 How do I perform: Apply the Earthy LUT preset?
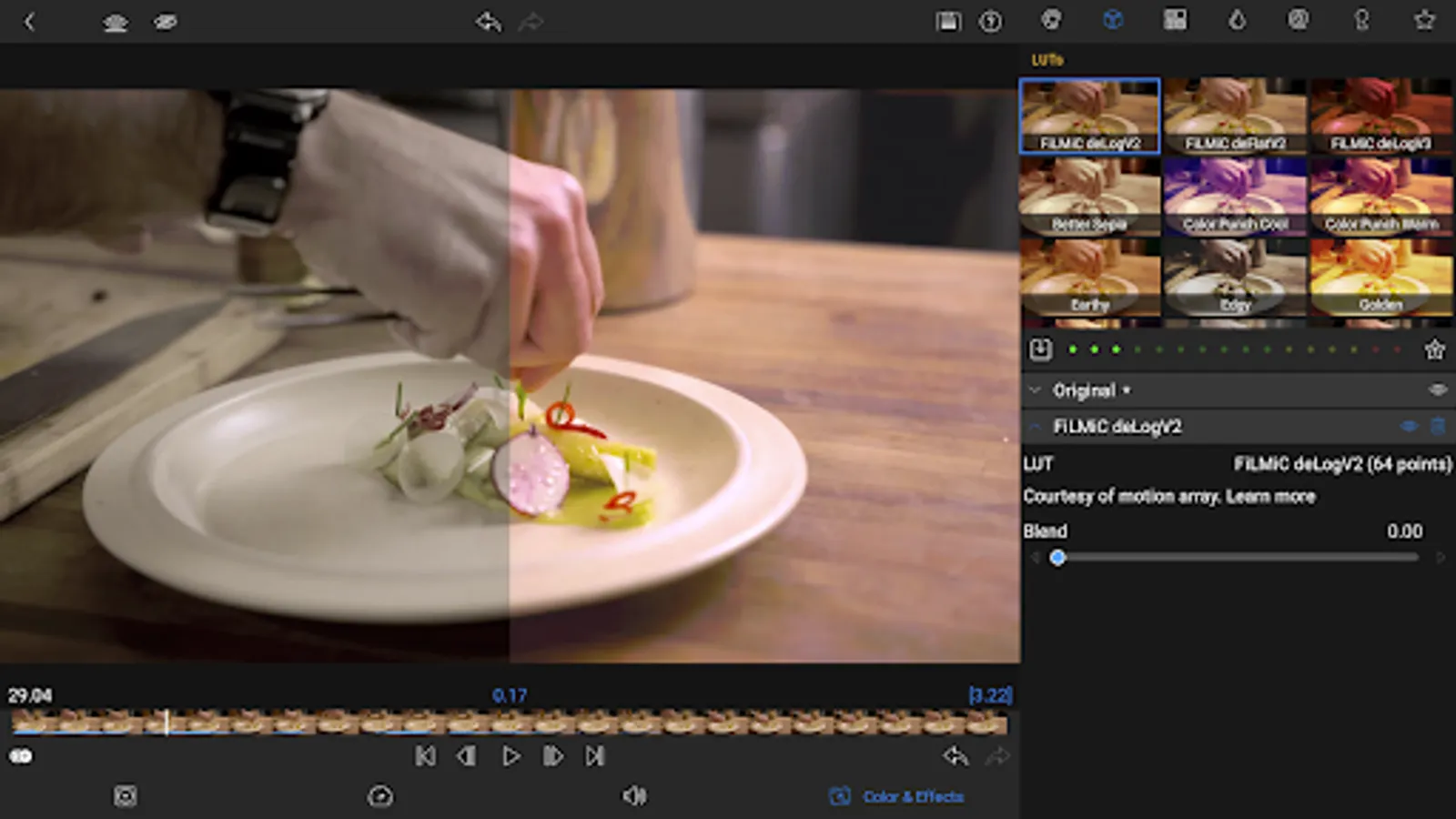[1090, 278]
